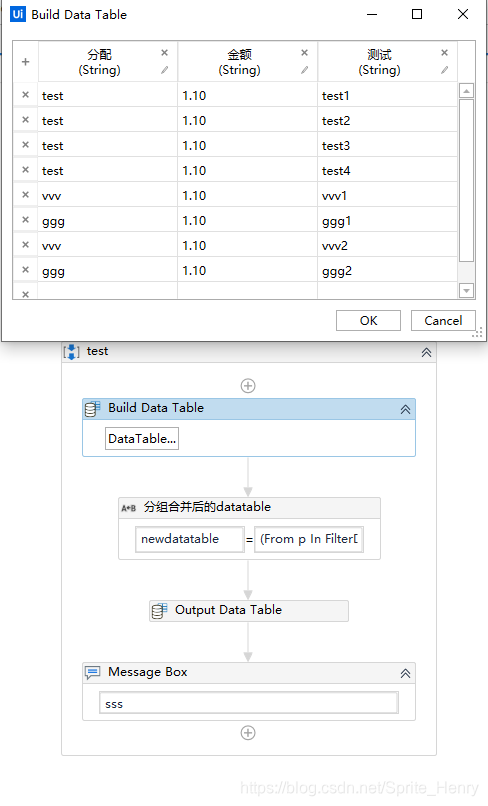Viewport: 488px width, 806px height.
Task: Click the Message Box sss text field
Action: [249, 703]
